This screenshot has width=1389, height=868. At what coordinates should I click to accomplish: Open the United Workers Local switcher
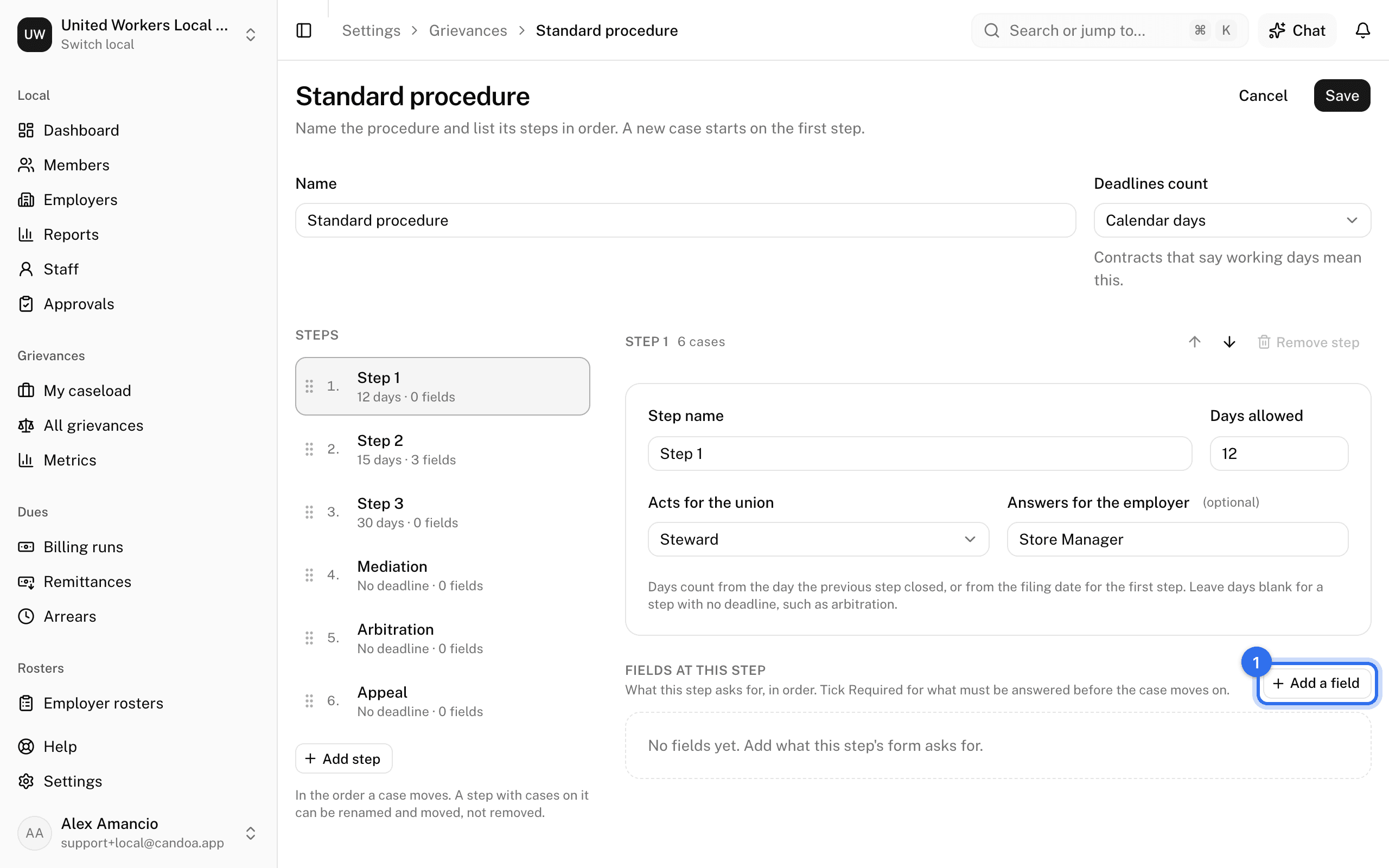138,34
